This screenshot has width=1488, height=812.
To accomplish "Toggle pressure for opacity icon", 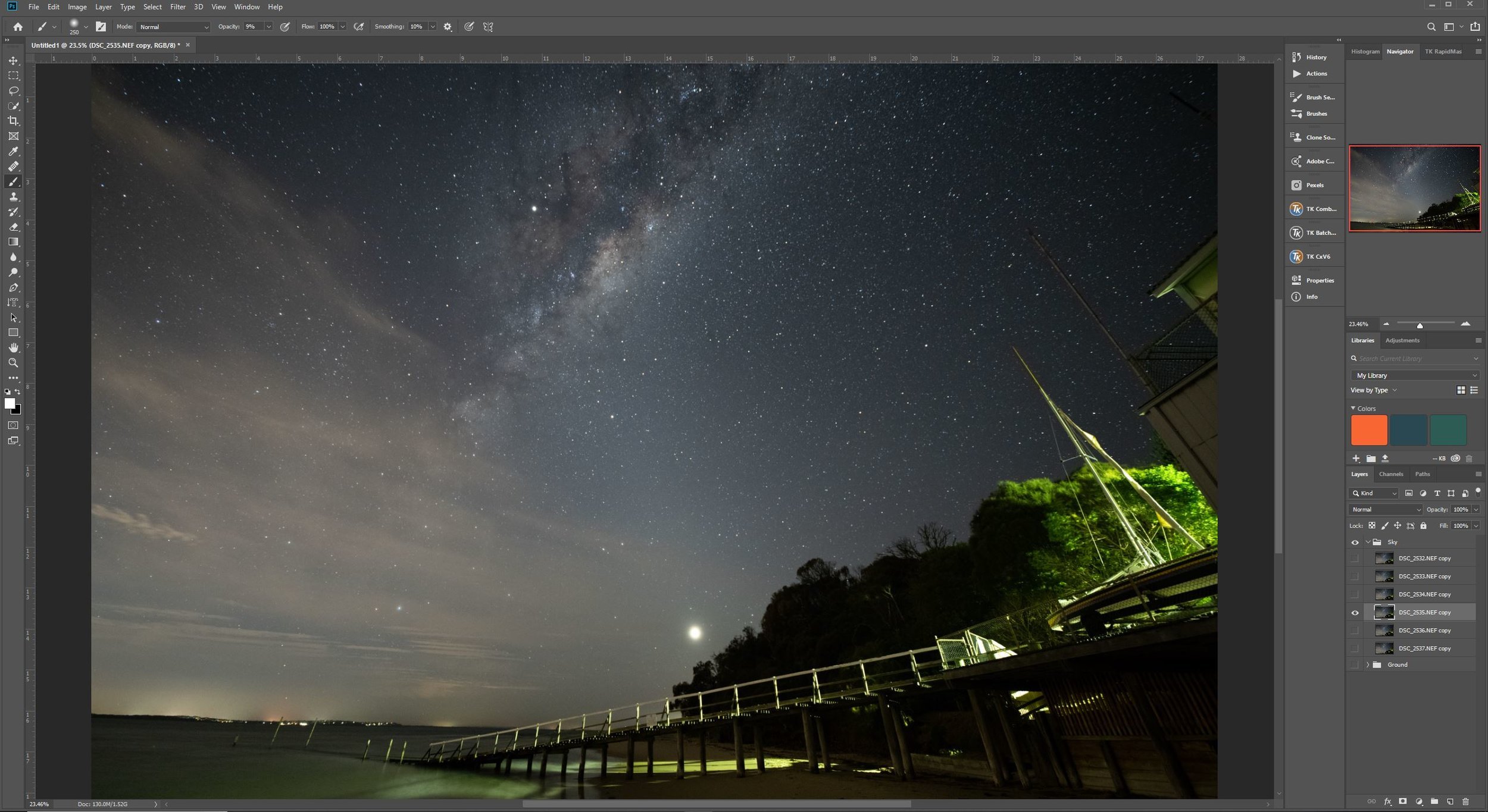I will [285, 27].
